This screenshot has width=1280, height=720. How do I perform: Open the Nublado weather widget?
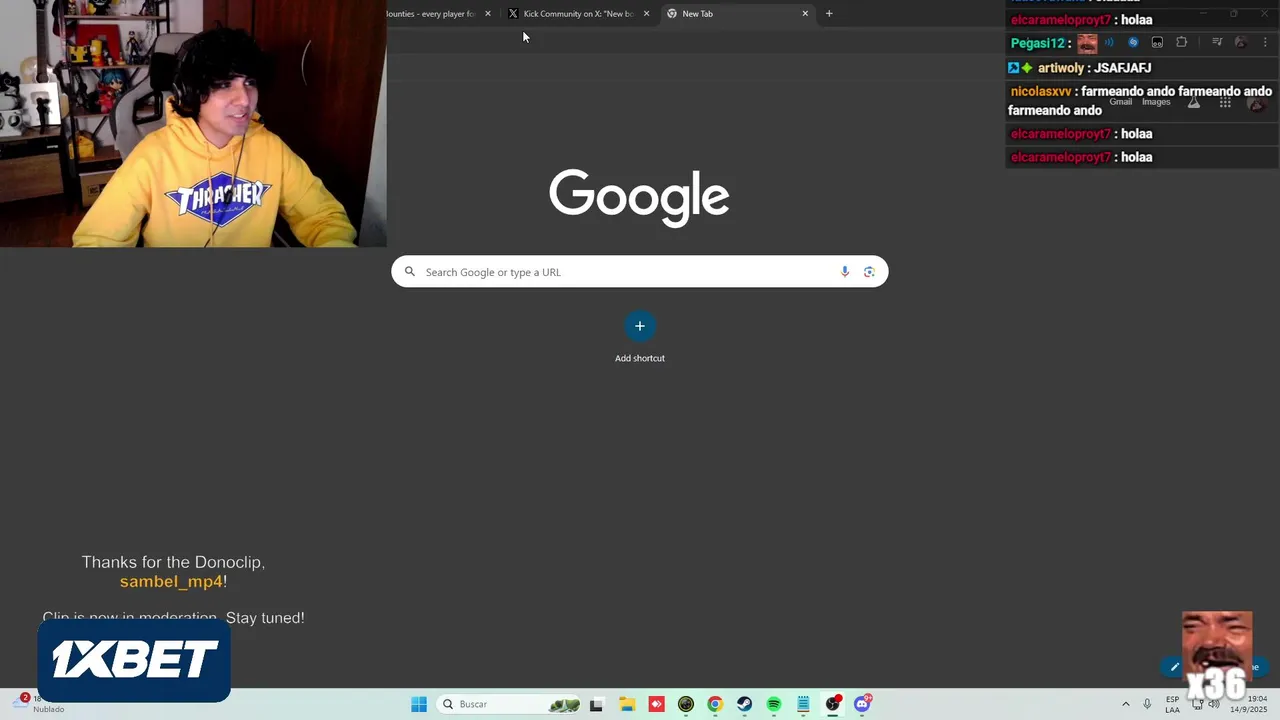point(40,704)
